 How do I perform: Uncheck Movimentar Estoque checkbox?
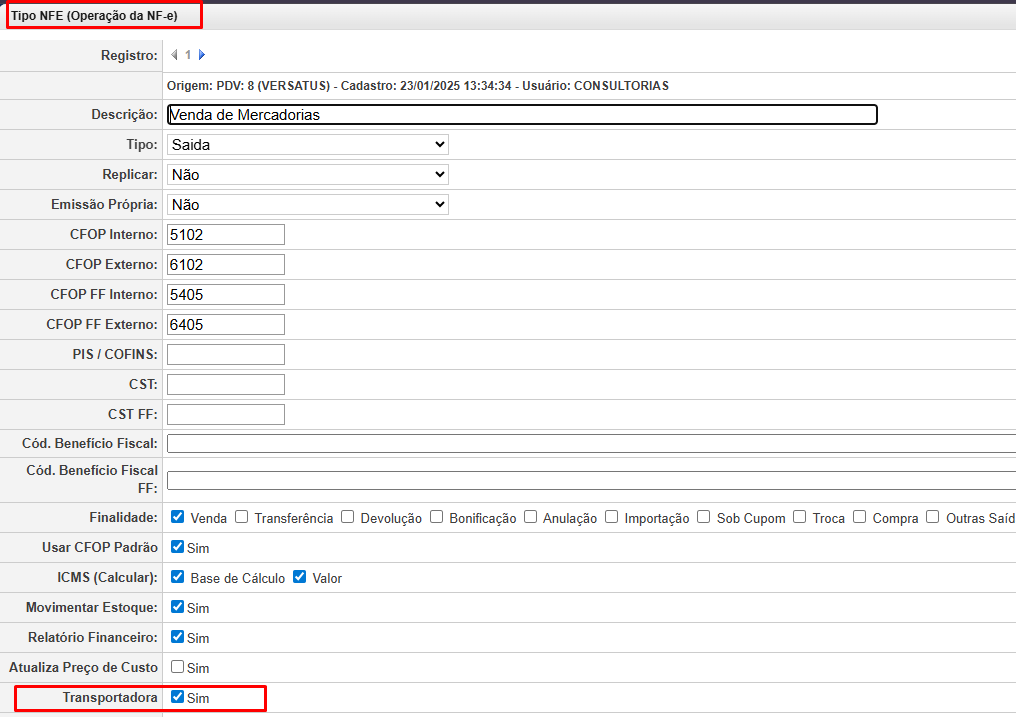coord(178,607)
